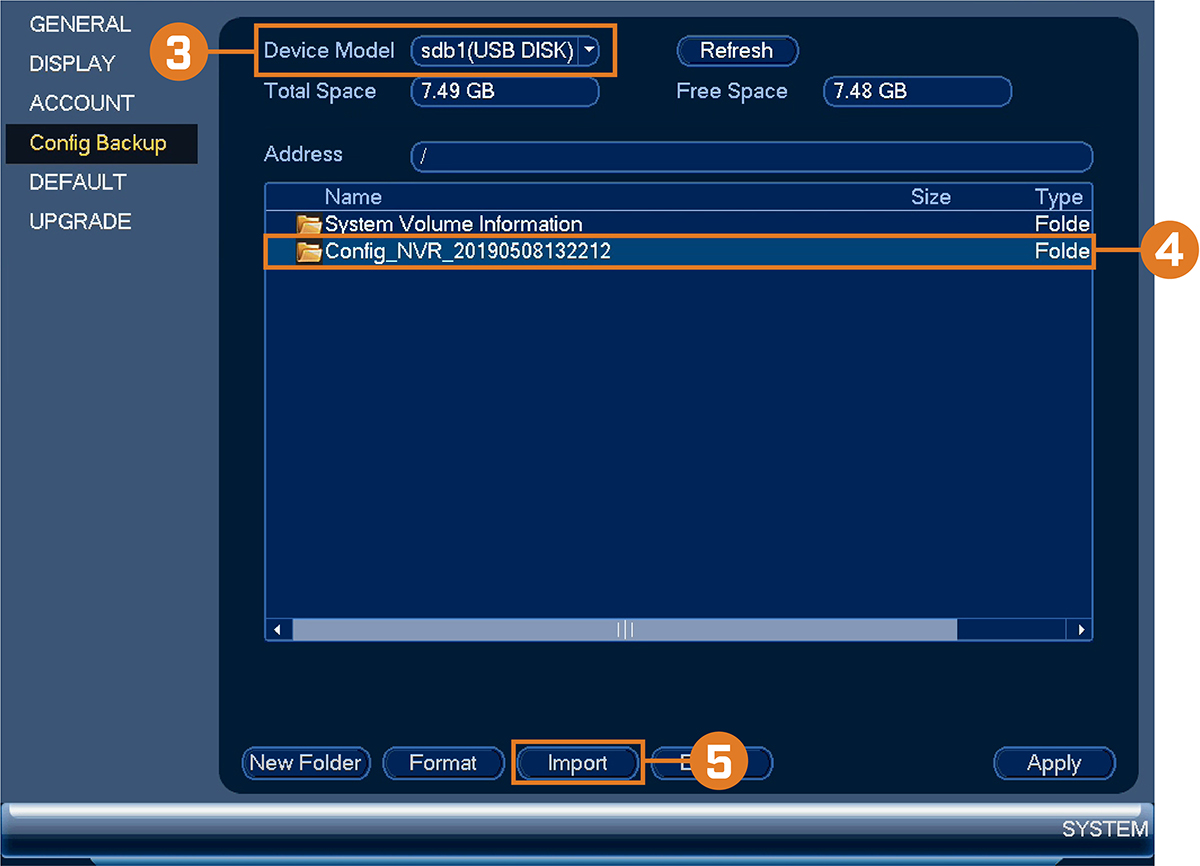Click the right arrow of the horizontal scrollbar

tap(1079, 630)
